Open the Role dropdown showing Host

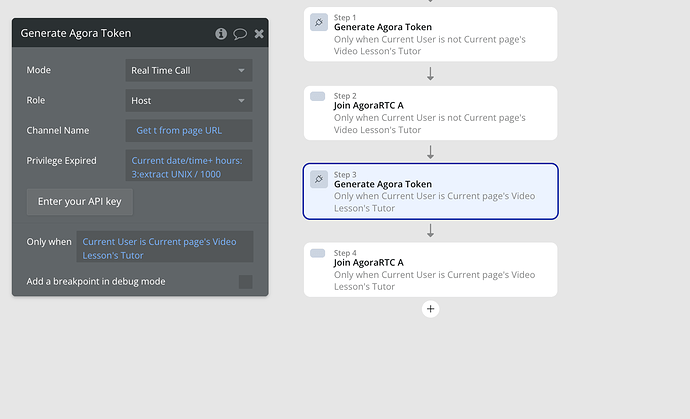tap(189, 100)
